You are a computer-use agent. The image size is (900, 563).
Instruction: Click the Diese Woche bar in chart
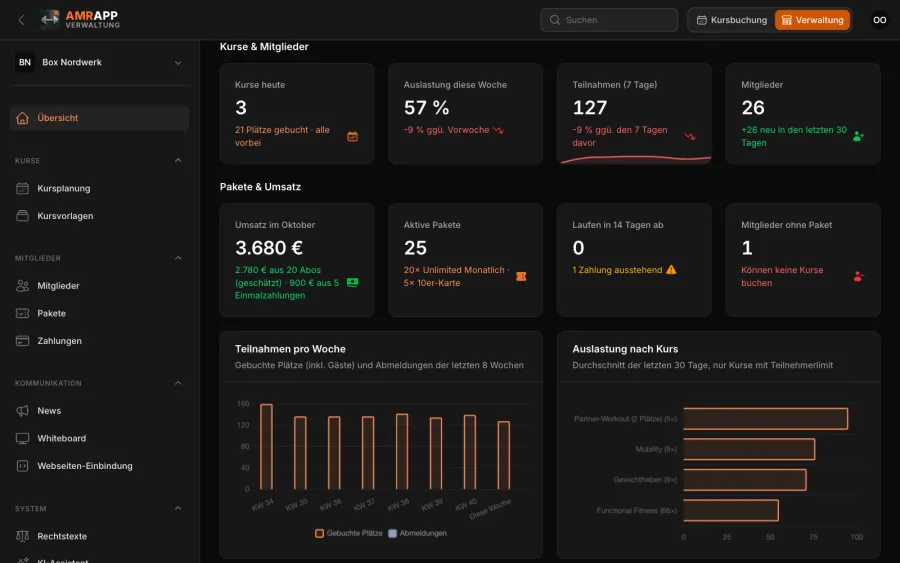pos(503,455)
